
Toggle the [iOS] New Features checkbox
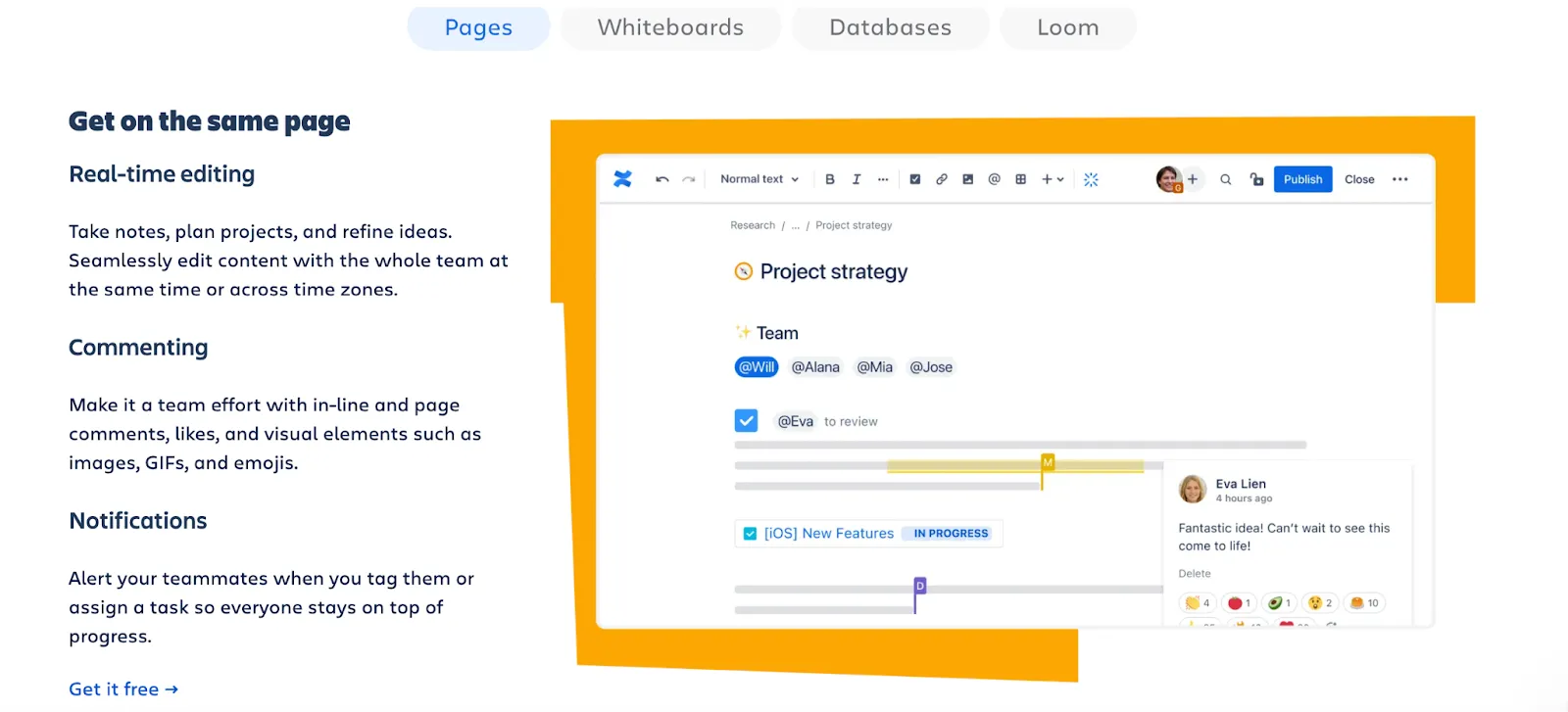[750, 534]
